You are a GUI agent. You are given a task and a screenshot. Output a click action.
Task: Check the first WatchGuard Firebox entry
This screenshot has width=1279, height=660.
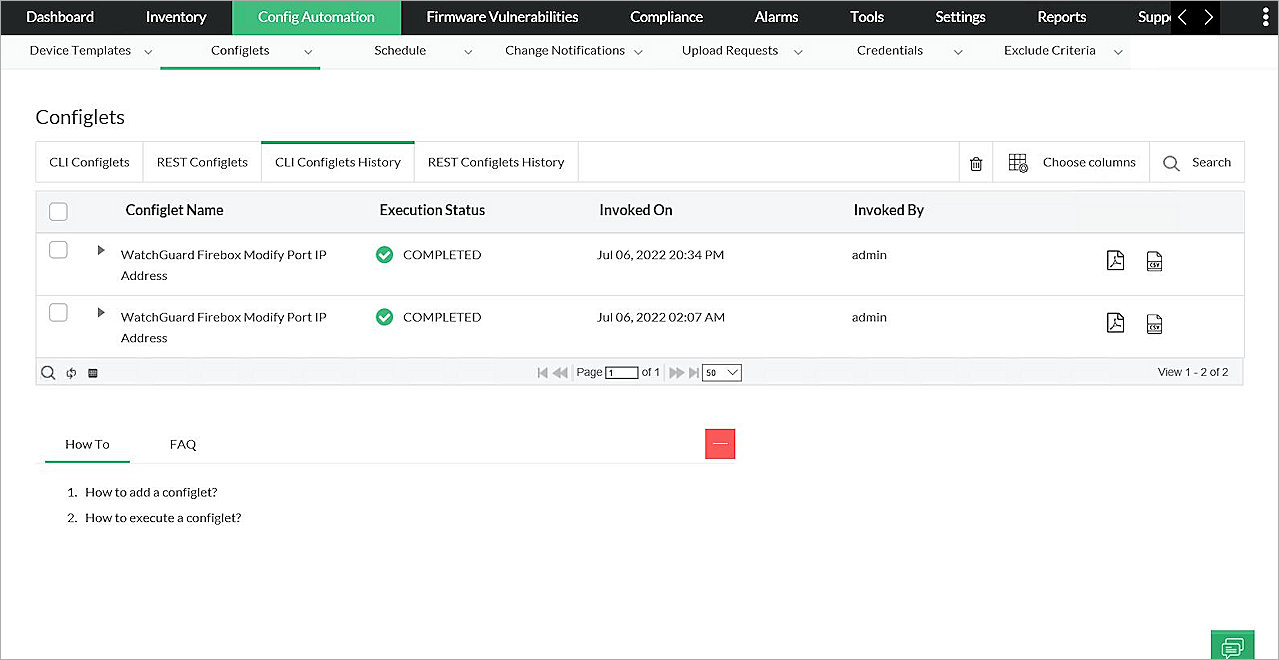pos(58,249)
